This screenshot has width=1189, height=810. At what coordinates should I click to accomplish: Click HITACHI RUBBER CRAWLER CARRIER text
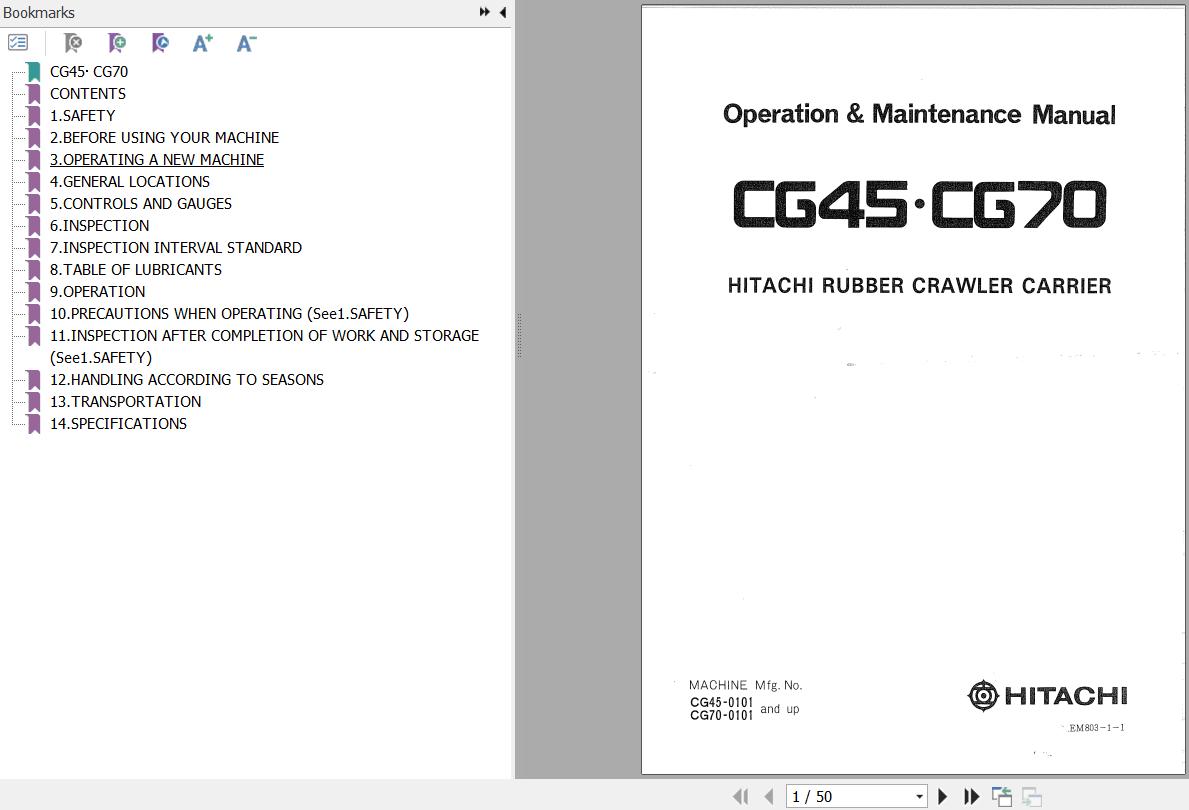coord(919,286)
